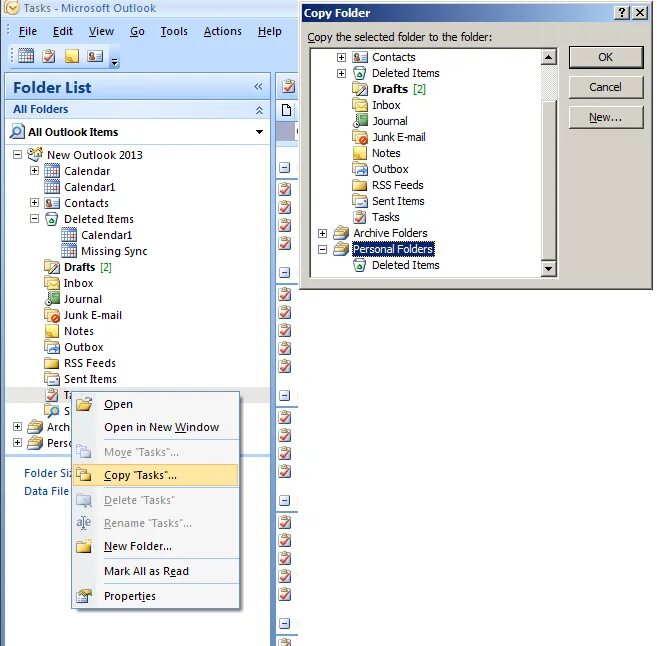The image size is (657, 646).
Task: Open the All Outlook Items dropdown
Action: tap(259, 132)
